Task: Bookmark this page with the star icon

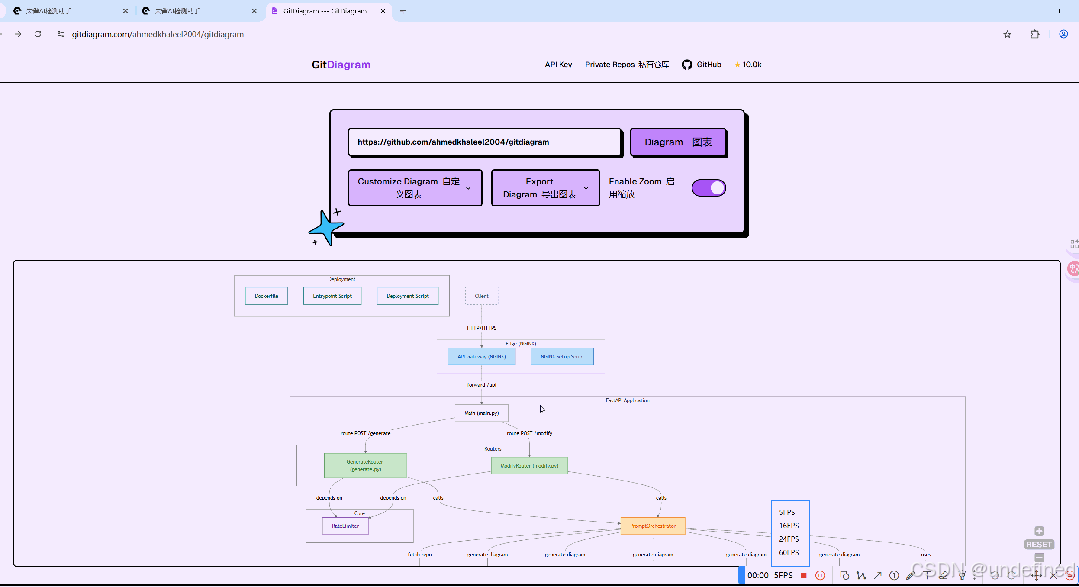Action: (1007, 34)
